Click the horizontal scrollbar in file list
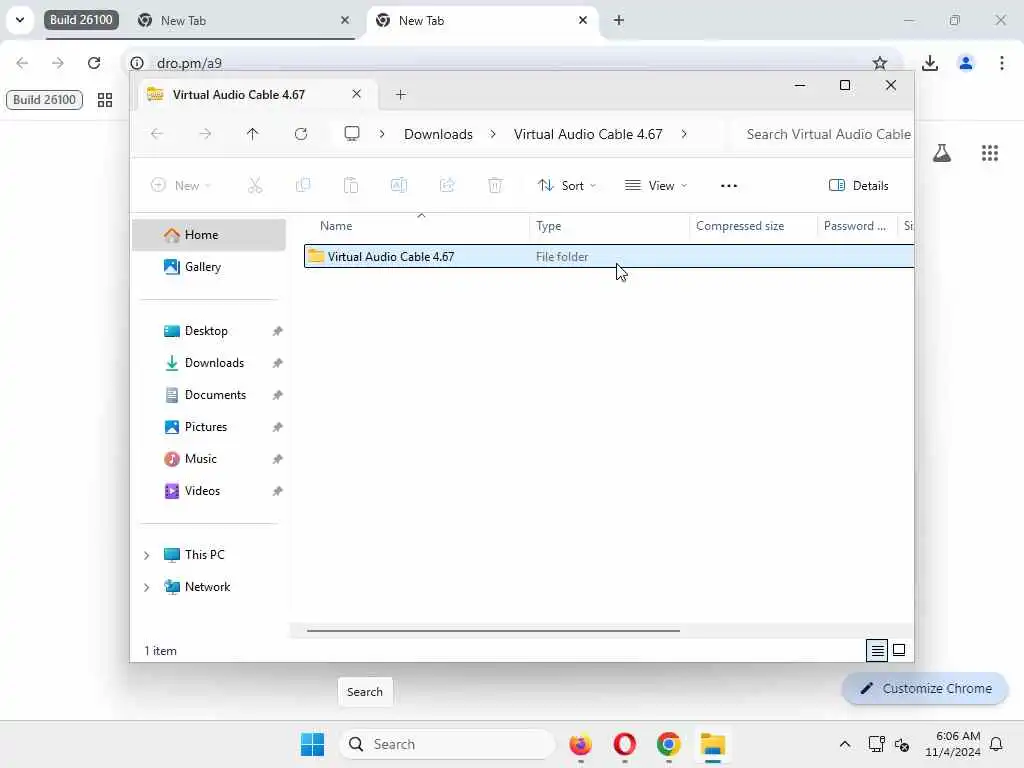 pos(493,631)
